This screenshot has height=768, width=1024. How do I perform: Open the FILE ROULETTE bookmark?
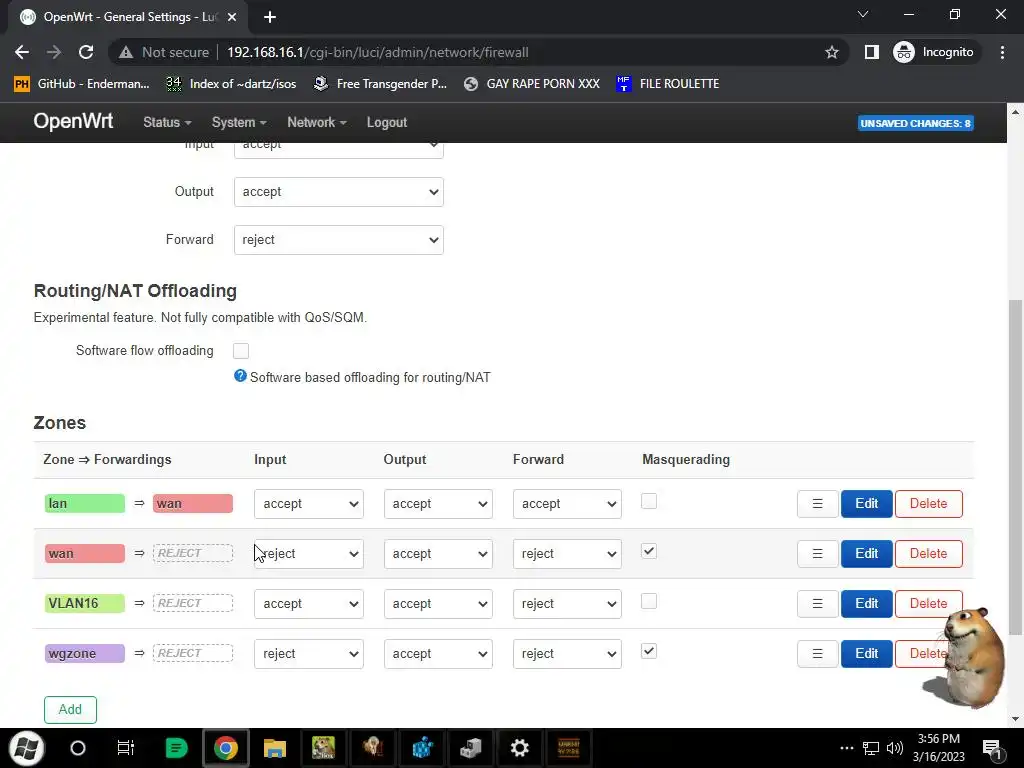667,84
